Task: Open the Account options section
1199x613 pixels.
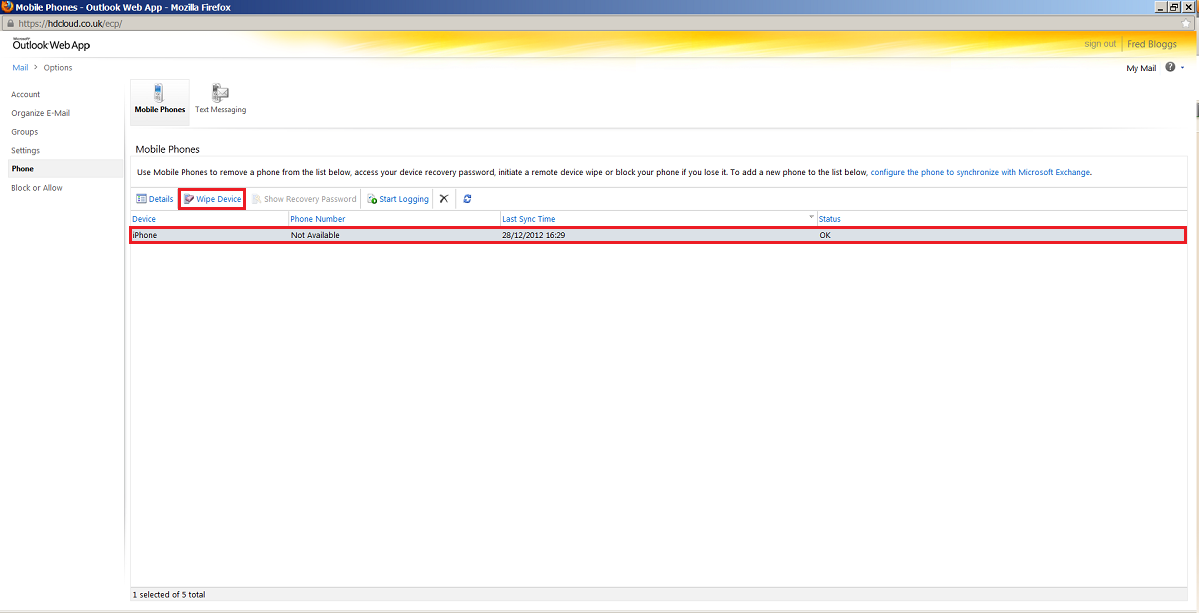Action: pos(25,95)
